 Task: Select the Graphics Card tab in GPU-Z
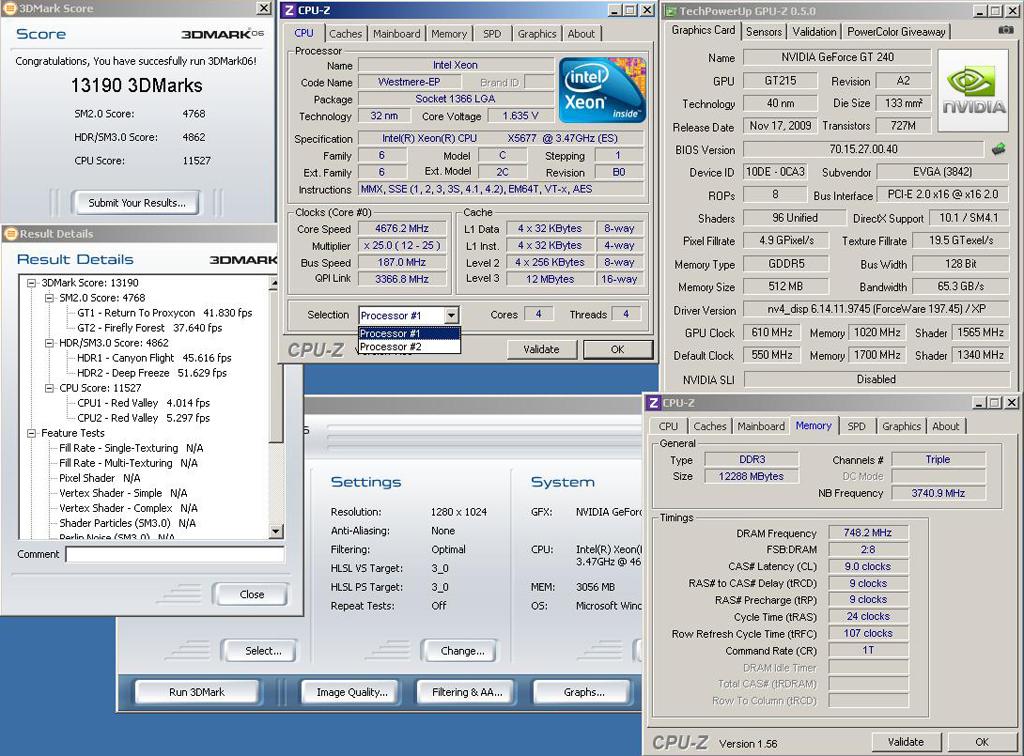click(703, 30)
